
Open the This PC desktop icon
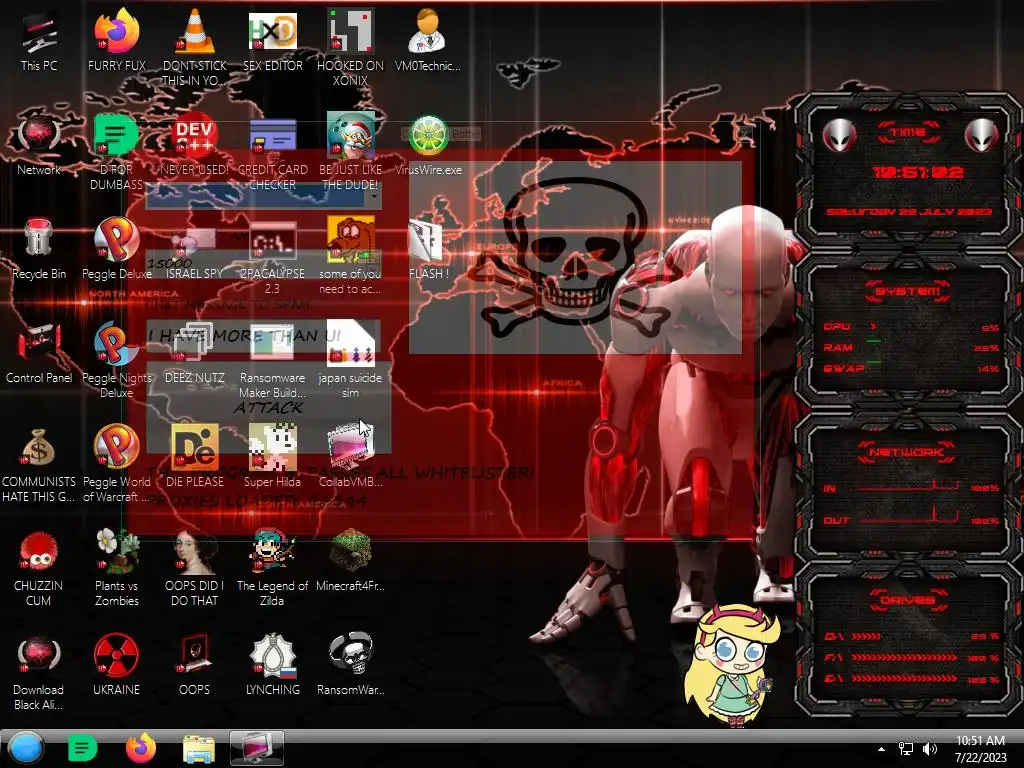pyautogui.click(x=39, y=40)
